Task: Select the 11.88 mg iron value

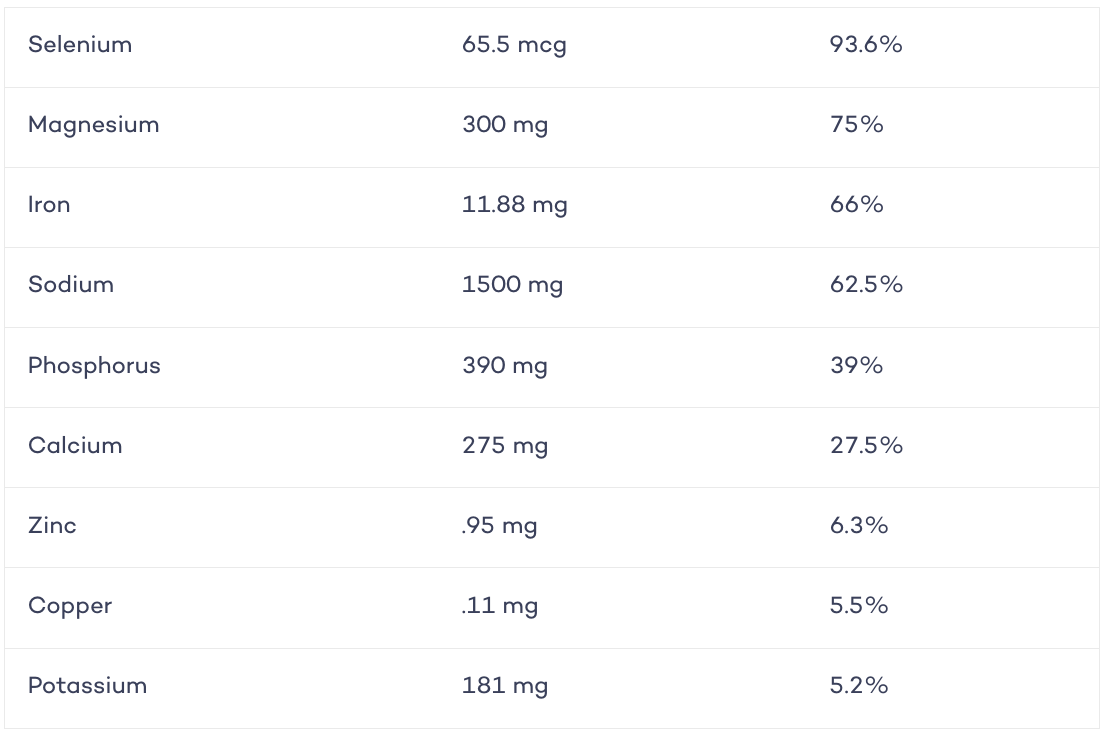Action: pyautogui.click(x=514, y=206)
